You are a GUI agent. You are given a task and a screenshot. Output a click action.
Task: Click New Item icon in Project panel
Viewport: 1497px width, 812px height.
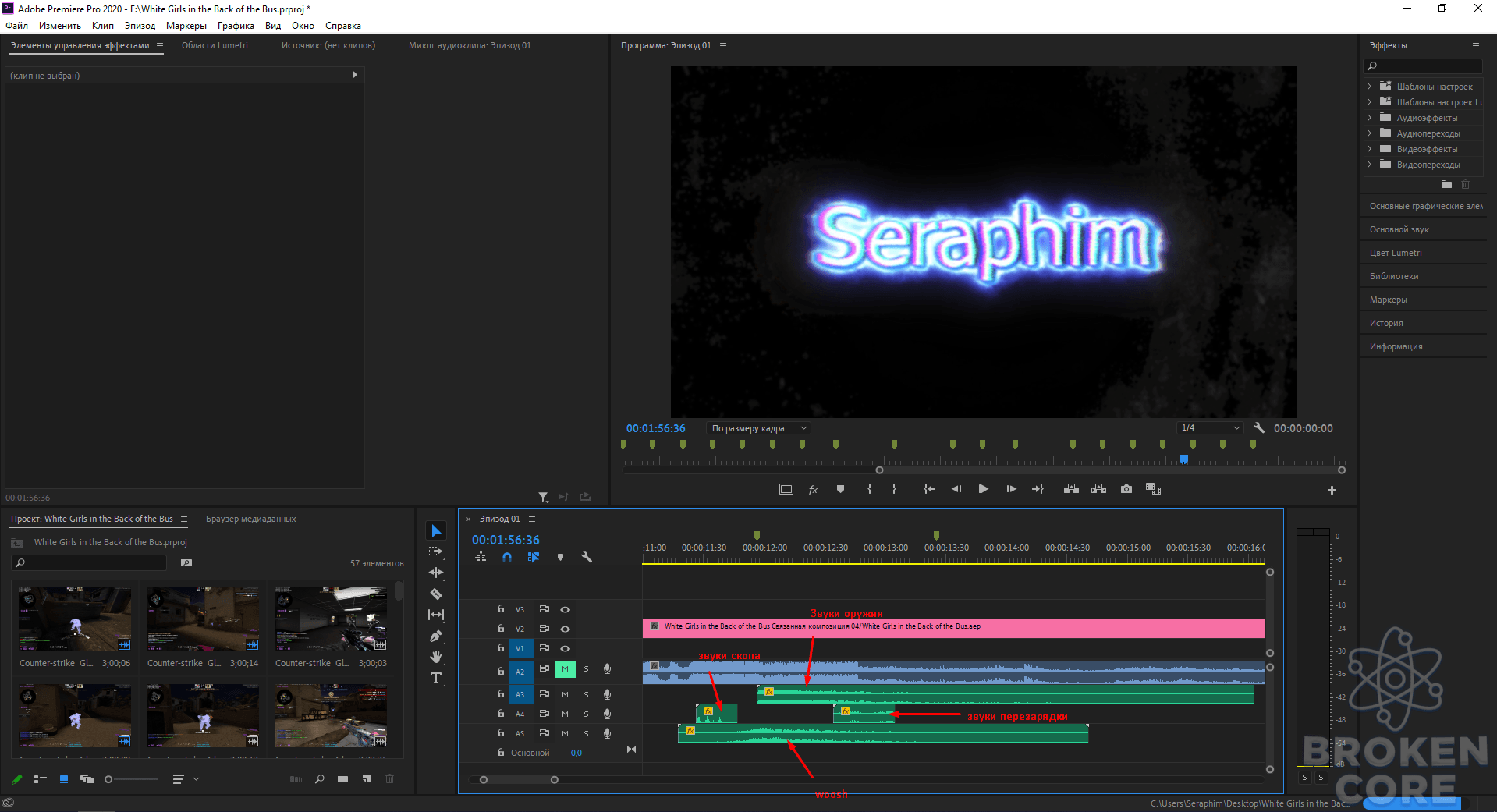point(367,778)
